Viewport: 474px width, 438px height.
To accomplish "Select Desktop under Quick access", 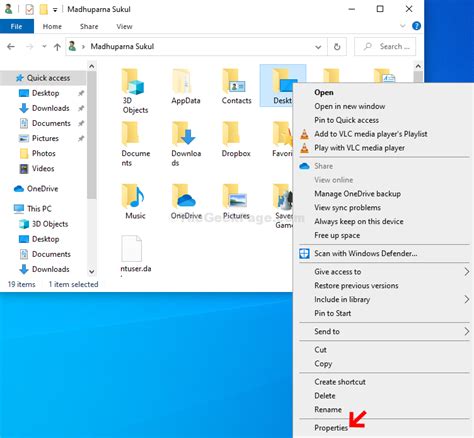I will (x=45, y=93).
